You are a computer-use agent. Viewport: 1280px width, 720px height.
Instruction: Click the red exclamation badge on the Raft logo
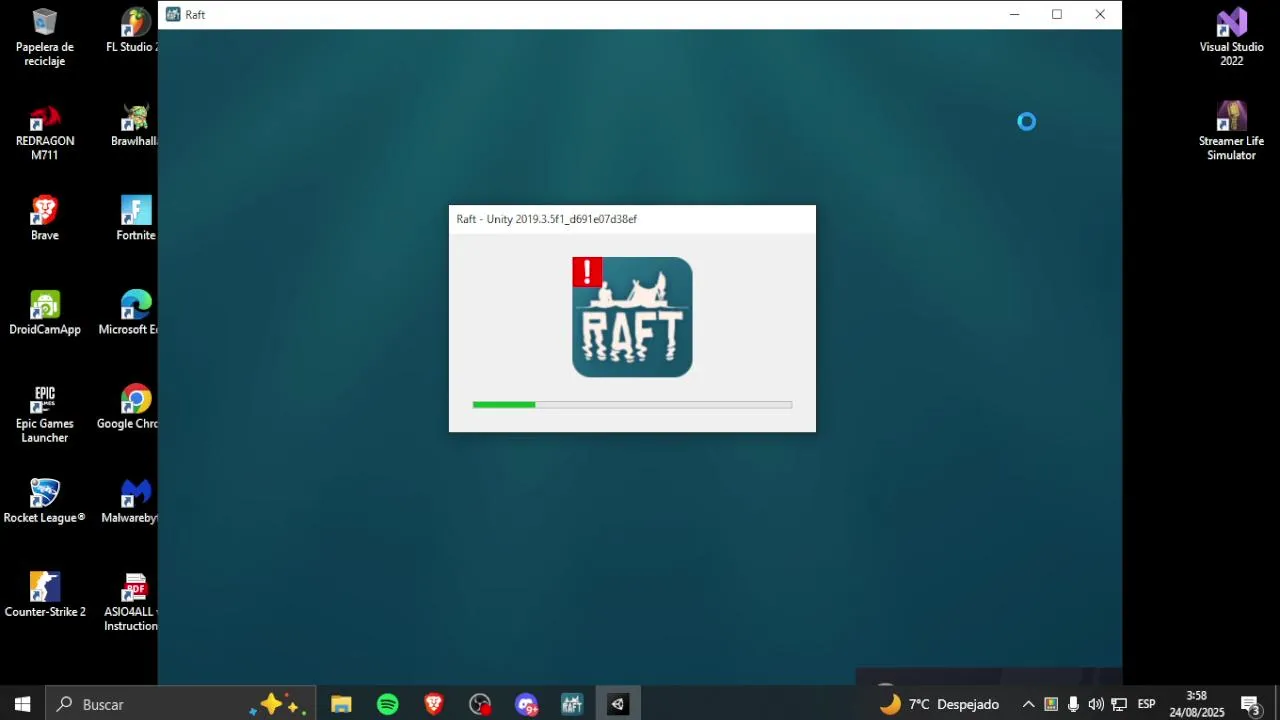[587, 272]
